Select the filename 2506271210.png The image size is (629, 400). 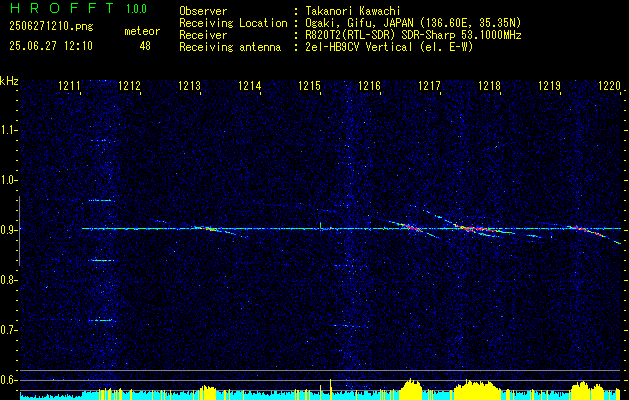click(x=51, y=27)
